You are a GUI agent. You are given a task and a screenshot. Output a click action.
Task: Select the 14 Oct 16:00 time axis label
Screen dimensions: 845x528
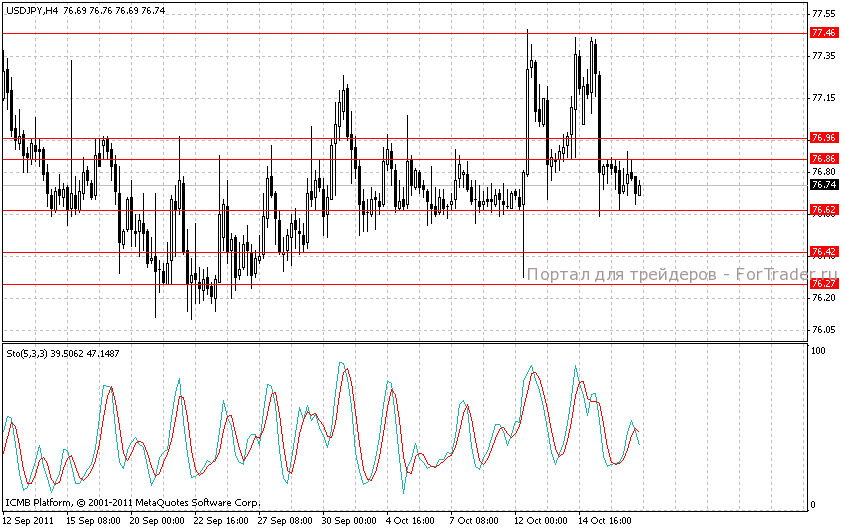click(605, 520)
